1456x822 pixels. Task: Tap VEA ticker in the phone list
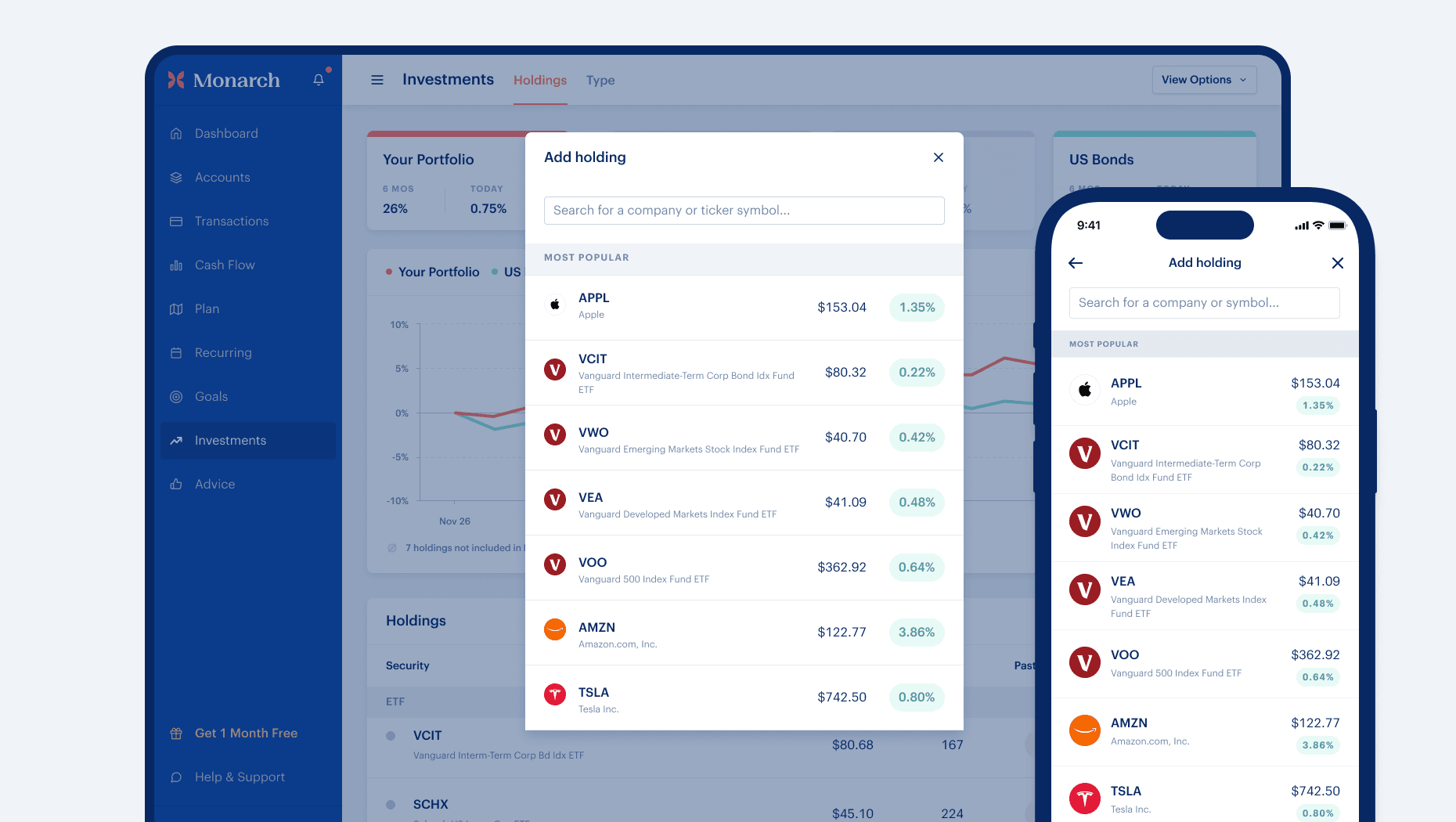(x=1123, y=582)
